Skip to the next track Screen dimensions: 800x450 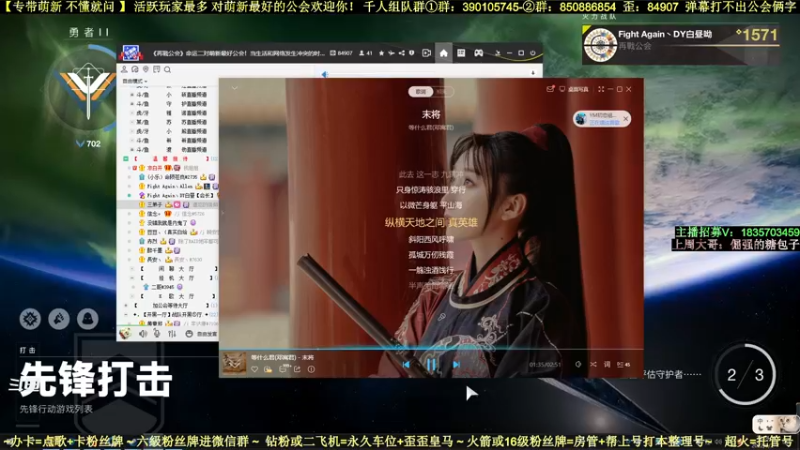(x=457, y=364)
